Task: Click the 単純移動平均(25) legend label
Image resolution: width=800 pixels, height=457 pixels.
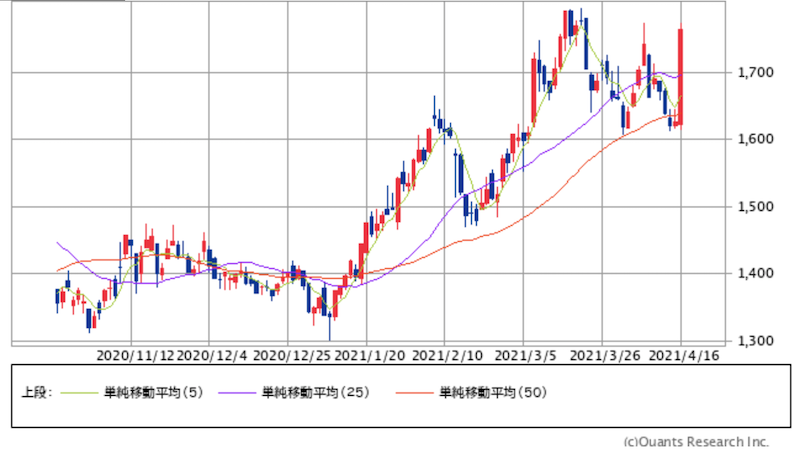Action: coord(315,392)
